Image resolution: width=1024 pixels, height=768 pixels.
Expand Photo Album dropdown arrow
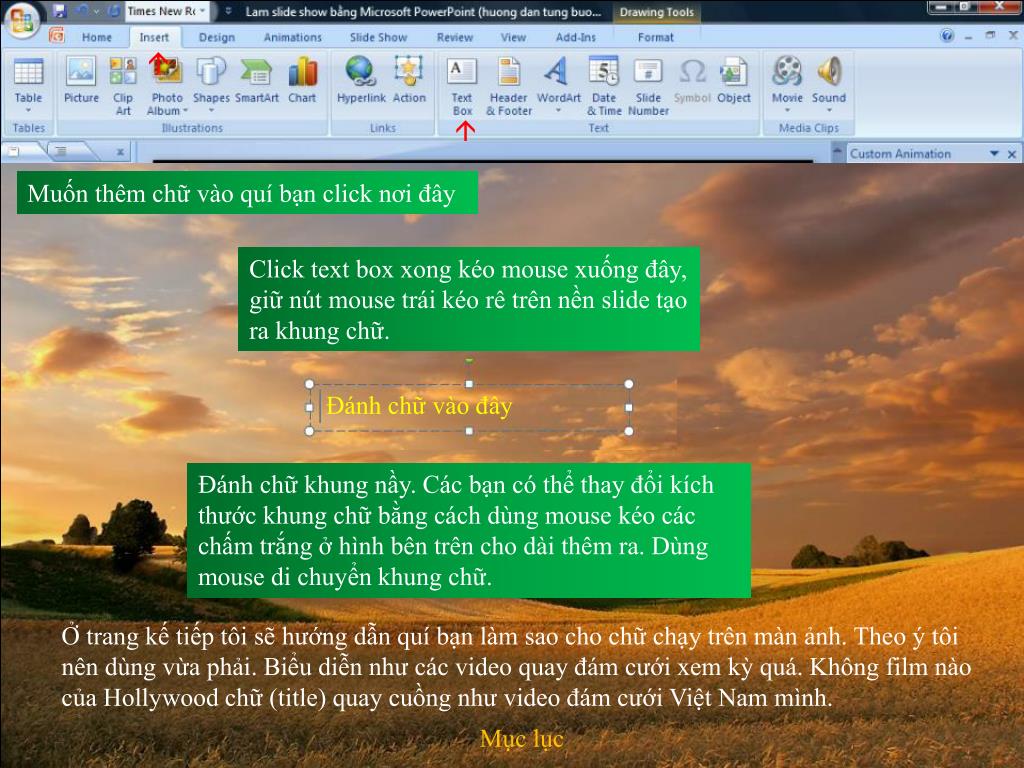click(185, 111)
